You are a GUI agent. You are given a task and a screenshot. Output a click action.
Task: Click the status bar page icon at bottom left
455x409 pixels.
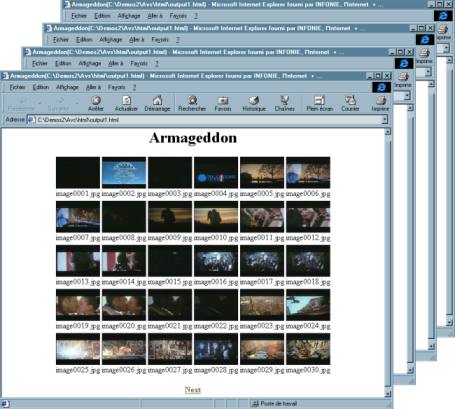[5, 404]
